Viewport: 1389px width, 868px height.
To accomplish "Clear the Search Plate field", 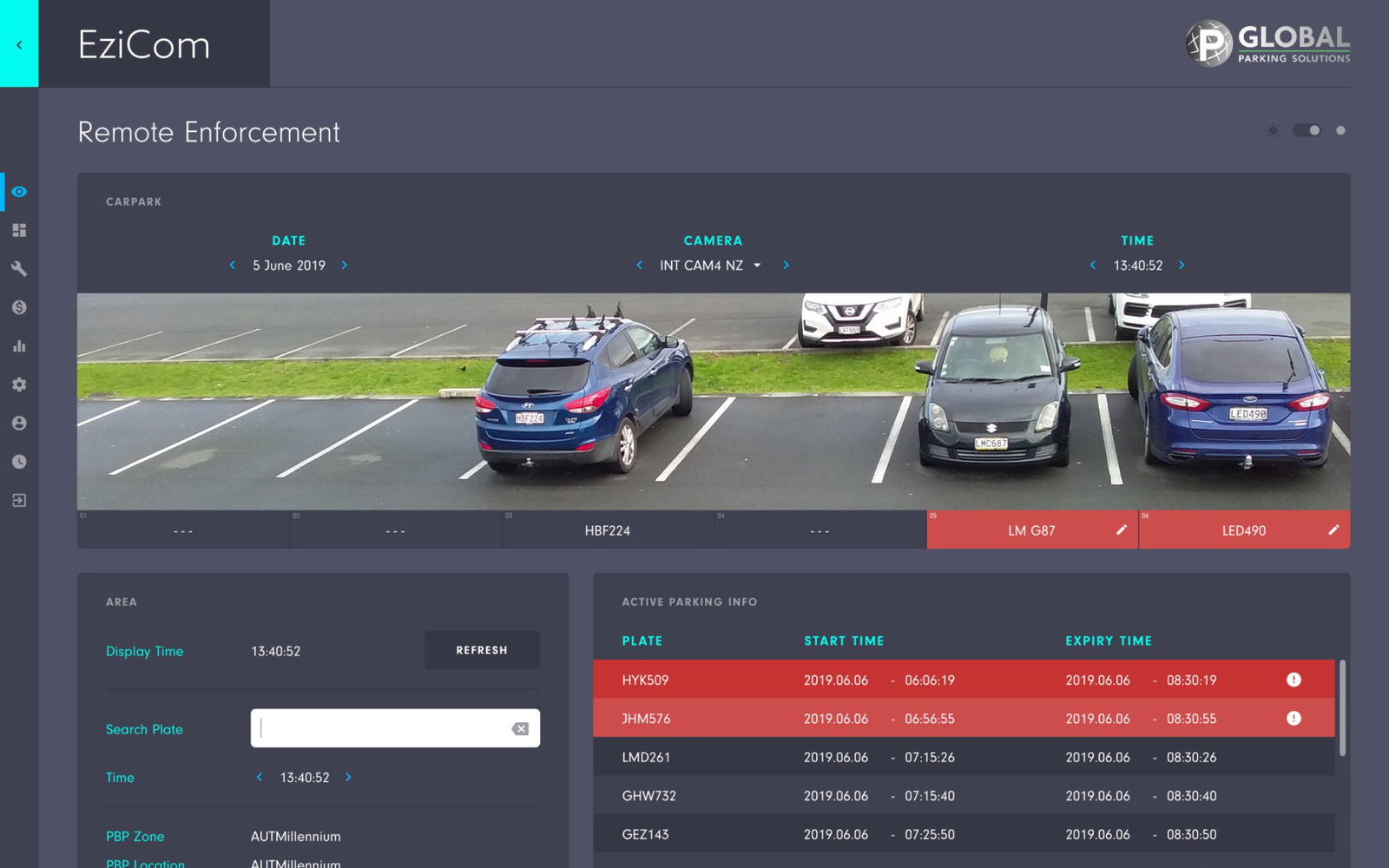I will click(520, 728).
